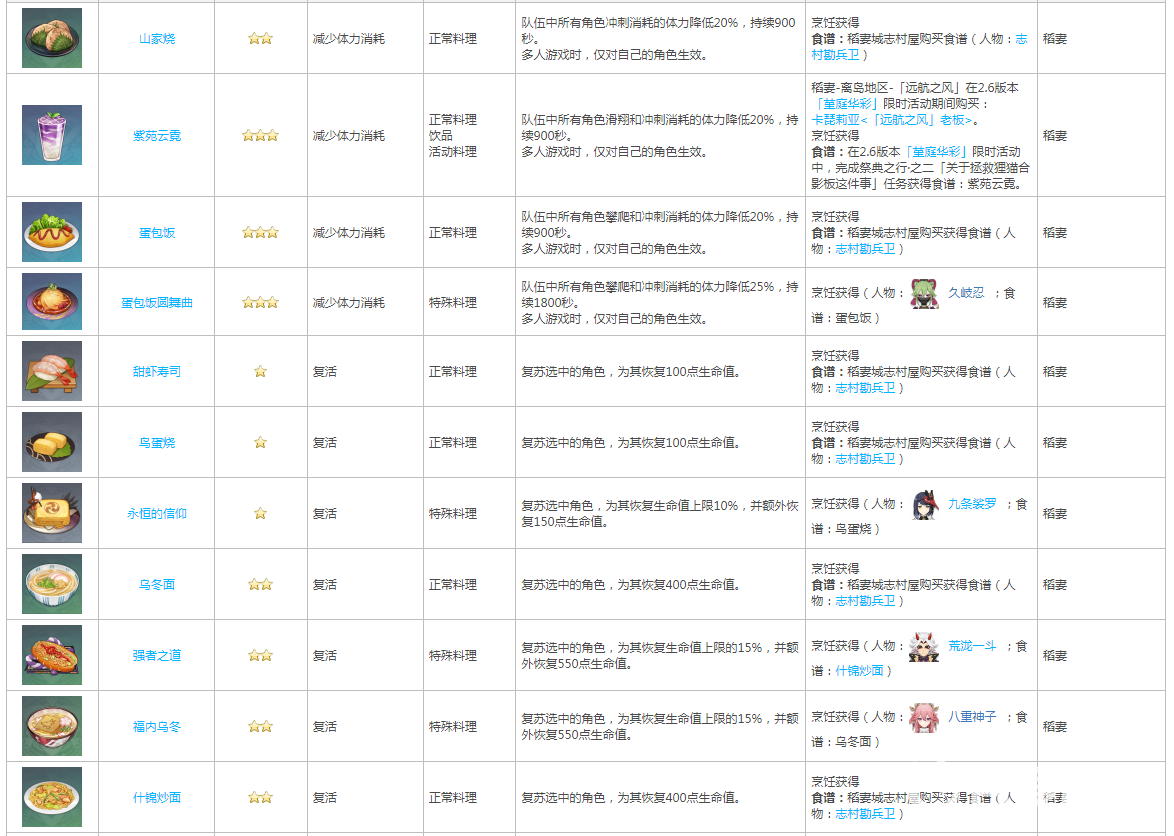
Task: Open the 永恒的信仰 dish icon
Action: (52, 513)
